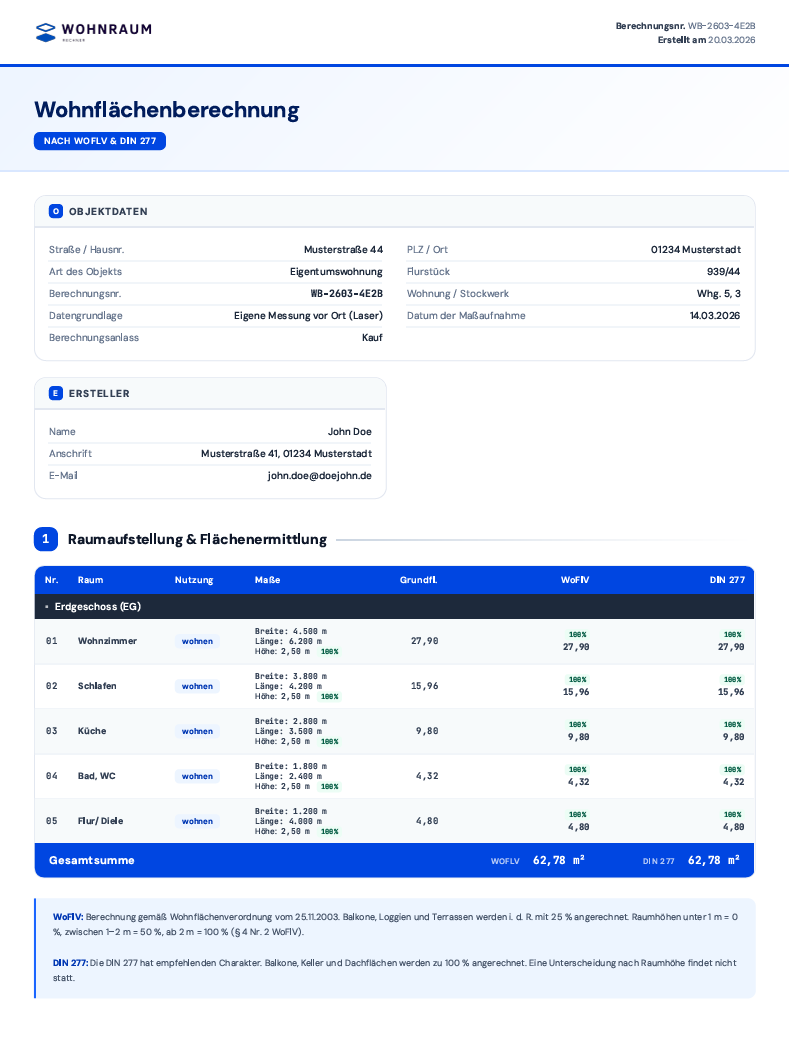The height and width of the screenshot is (1052, 789).
Task: Click the 'wohnen' tag for Küche
Action: point(197,731)
